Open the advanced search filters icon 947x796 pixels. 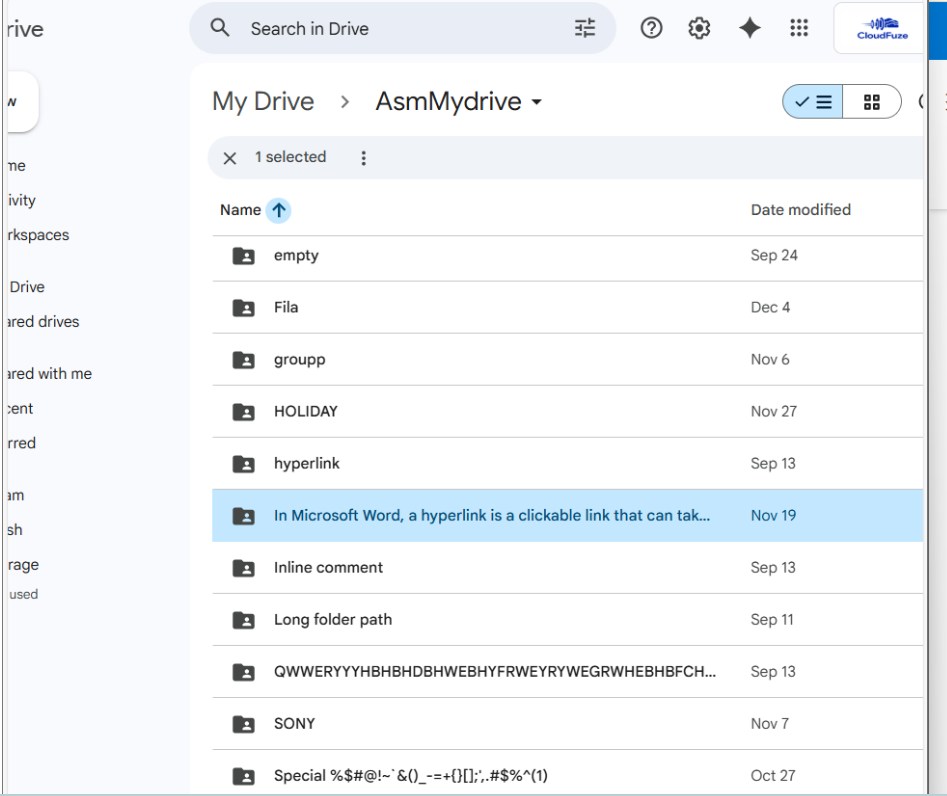point(584,28)
